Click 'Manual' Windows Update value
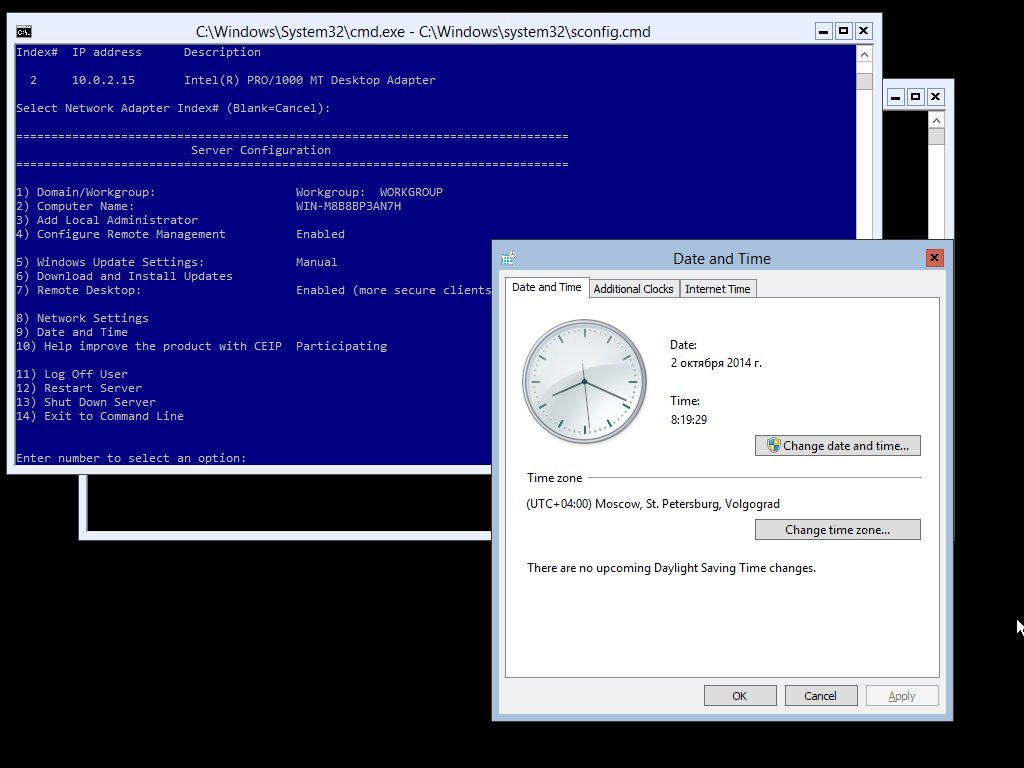The height and width of the screenshot is (768, 1024). tap(317, 263)
